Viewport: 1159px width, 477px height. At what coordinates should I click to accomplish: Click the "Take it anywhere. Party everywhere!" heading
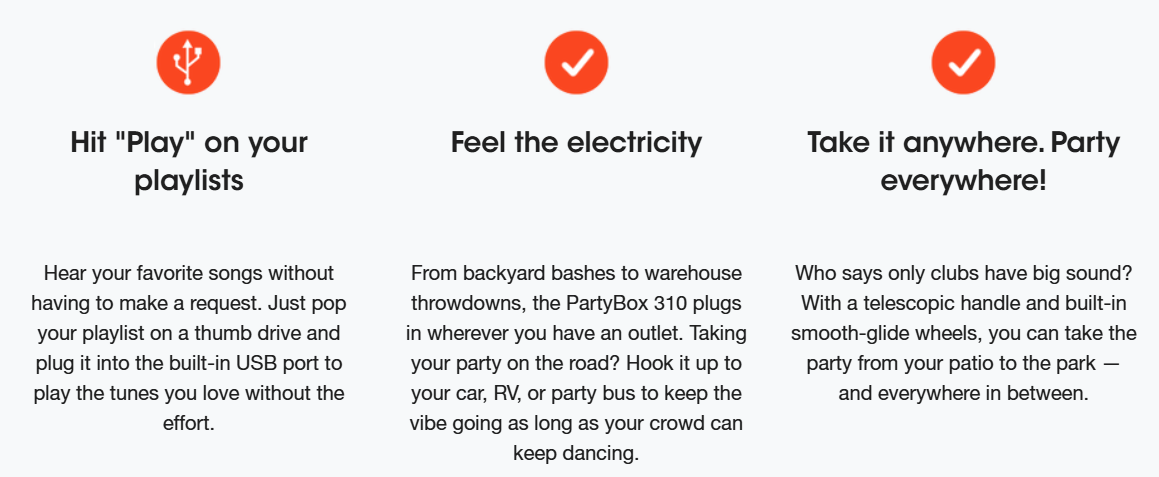point(964,160)
